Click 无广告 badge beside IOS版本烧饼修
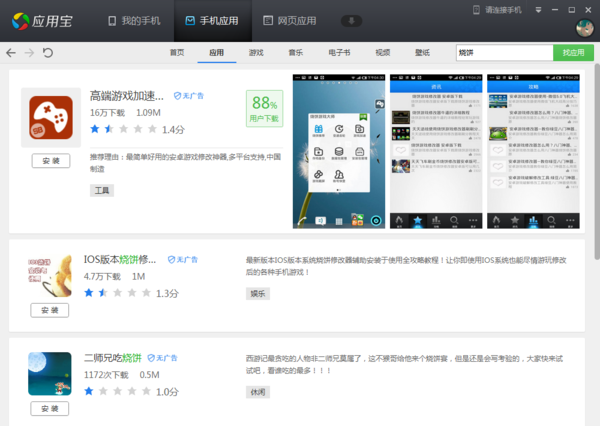Image resolution: width=600 pixels, height=426 pixels. tap(183, 260)
